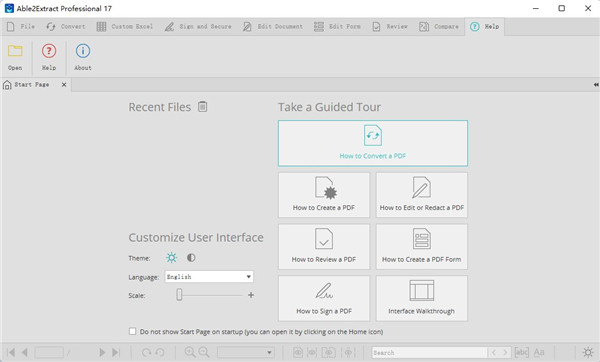600x362 pixels.
Task: Switch to the Edit Document tab
Action: click(273, 26)
